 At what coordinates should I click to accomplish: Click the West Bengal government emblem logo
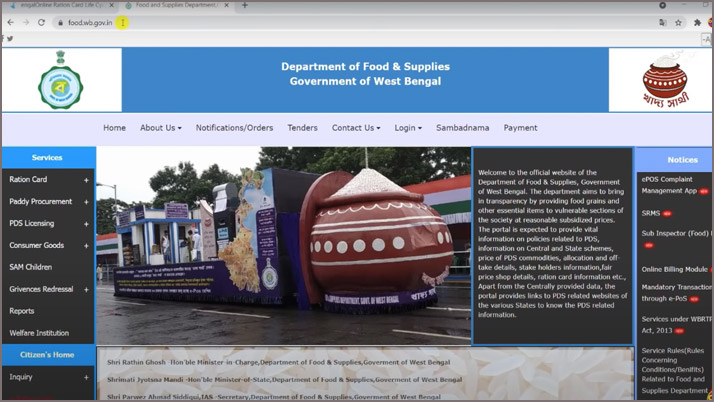61,80
